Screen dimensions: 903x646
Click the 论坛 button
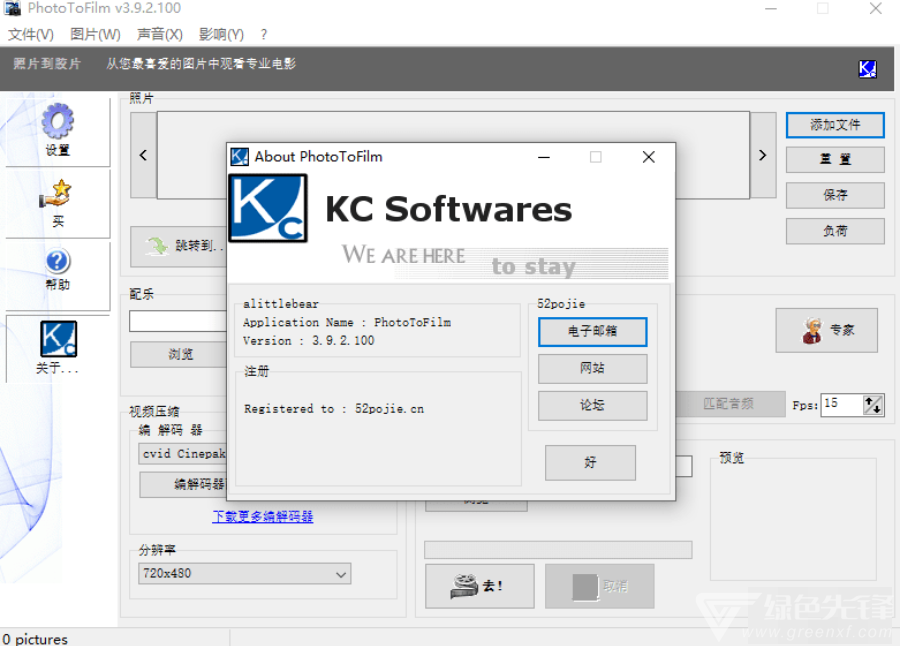(x=593, y=405)
